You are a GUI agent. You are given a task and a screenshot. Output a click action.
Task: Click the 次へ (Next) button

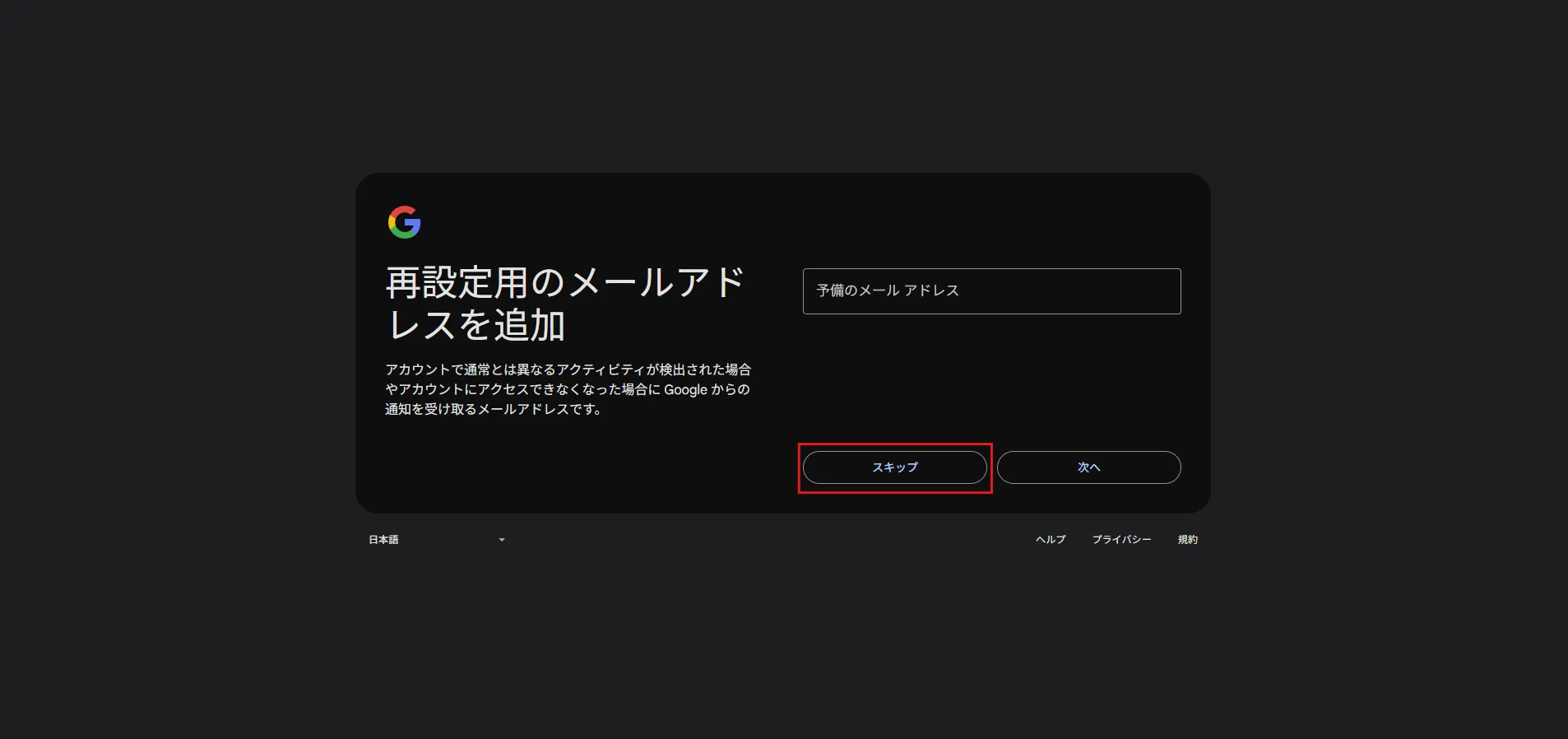pyautogui.click(x=1088, y=467)
